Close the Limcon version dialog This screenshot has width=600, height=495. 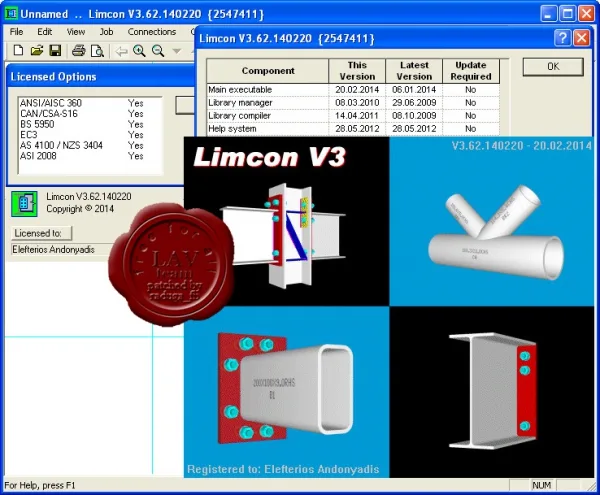[x=582, y=38]
